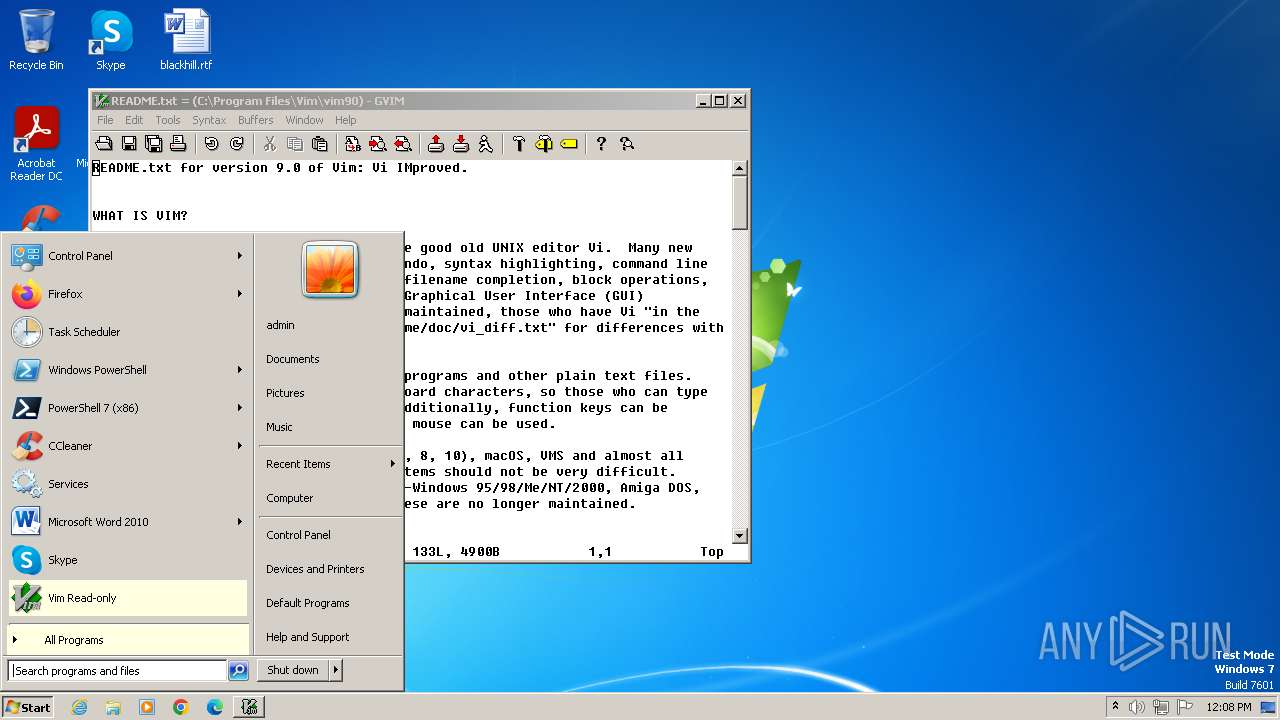The image size is (1280, 720).
Task: Run a Vim script with the running man icon
Action: [x=486, y=144]
